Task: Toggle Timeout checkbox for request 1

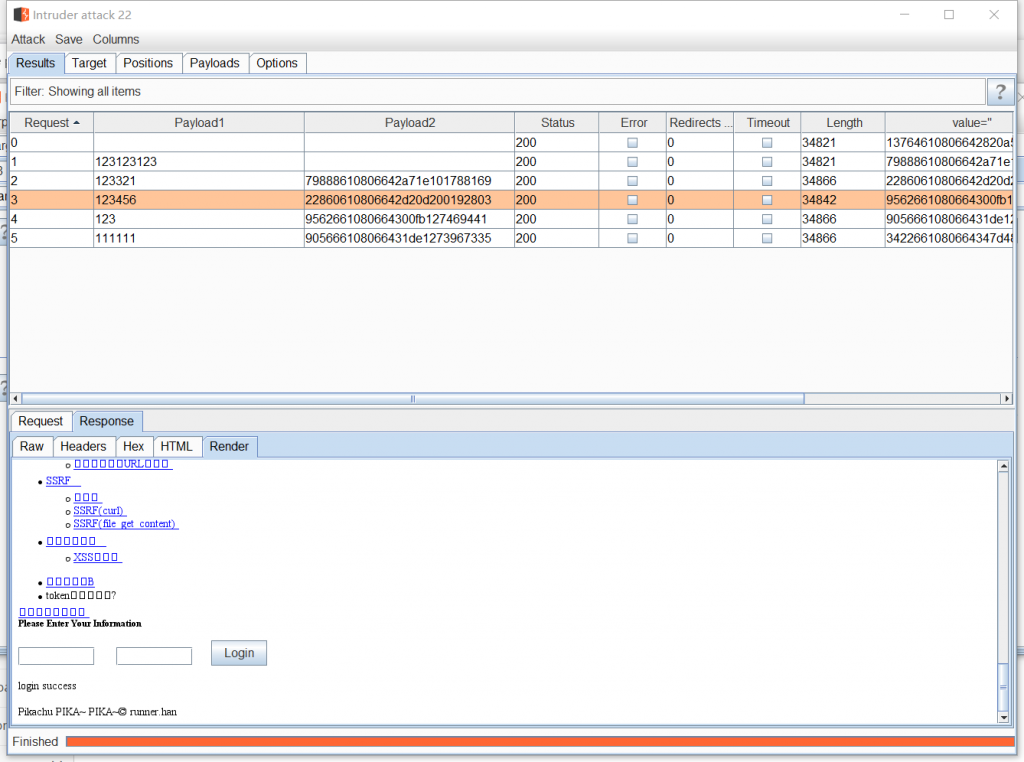Action: (767, 162)
